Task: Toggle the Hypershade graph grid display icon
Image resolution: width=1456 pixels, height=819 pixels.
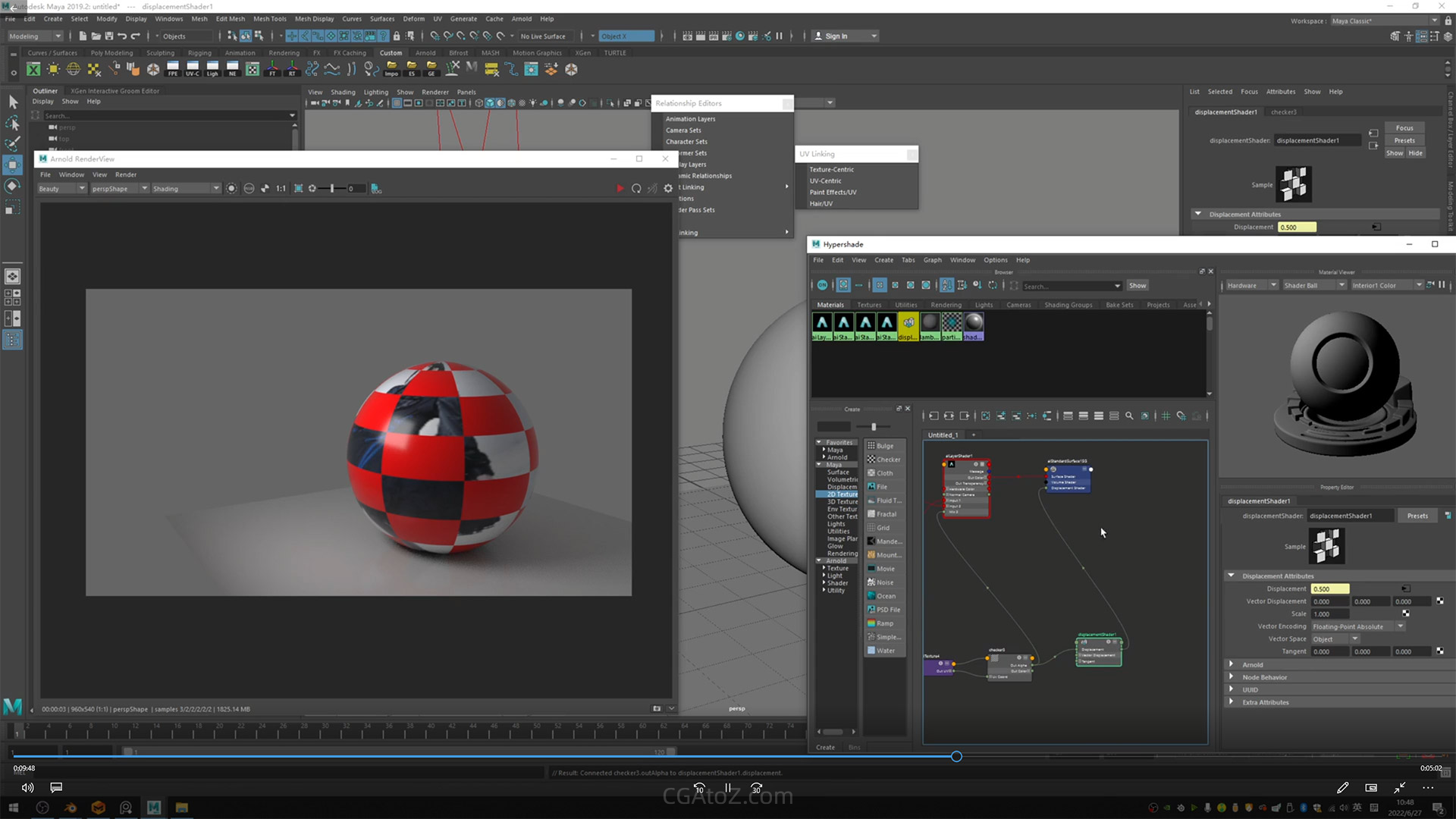Action: click(x=1166, y=416)
